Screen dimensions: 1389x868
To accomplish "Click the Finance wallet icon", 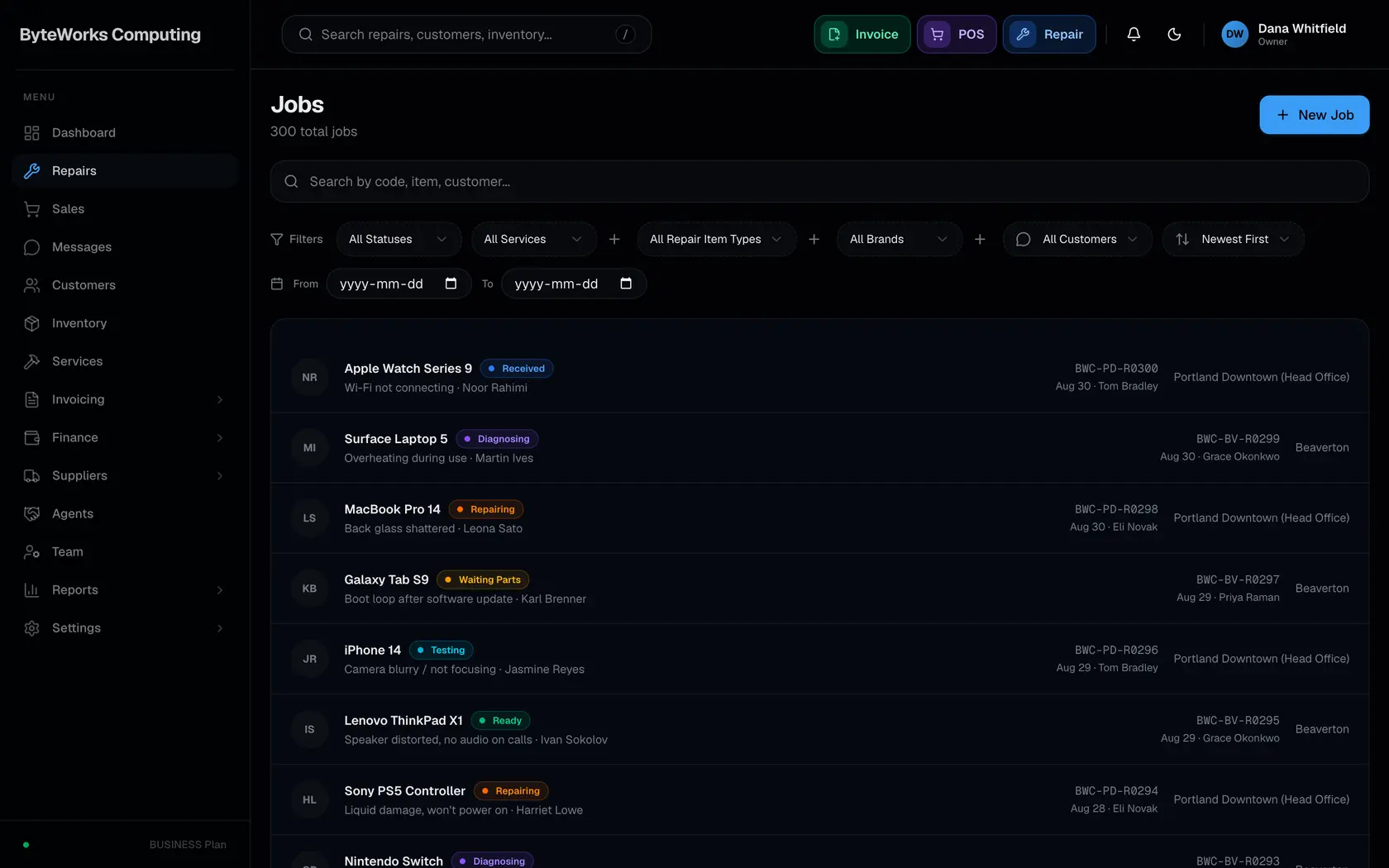I will pyautogui.click(x=32, y=437).
